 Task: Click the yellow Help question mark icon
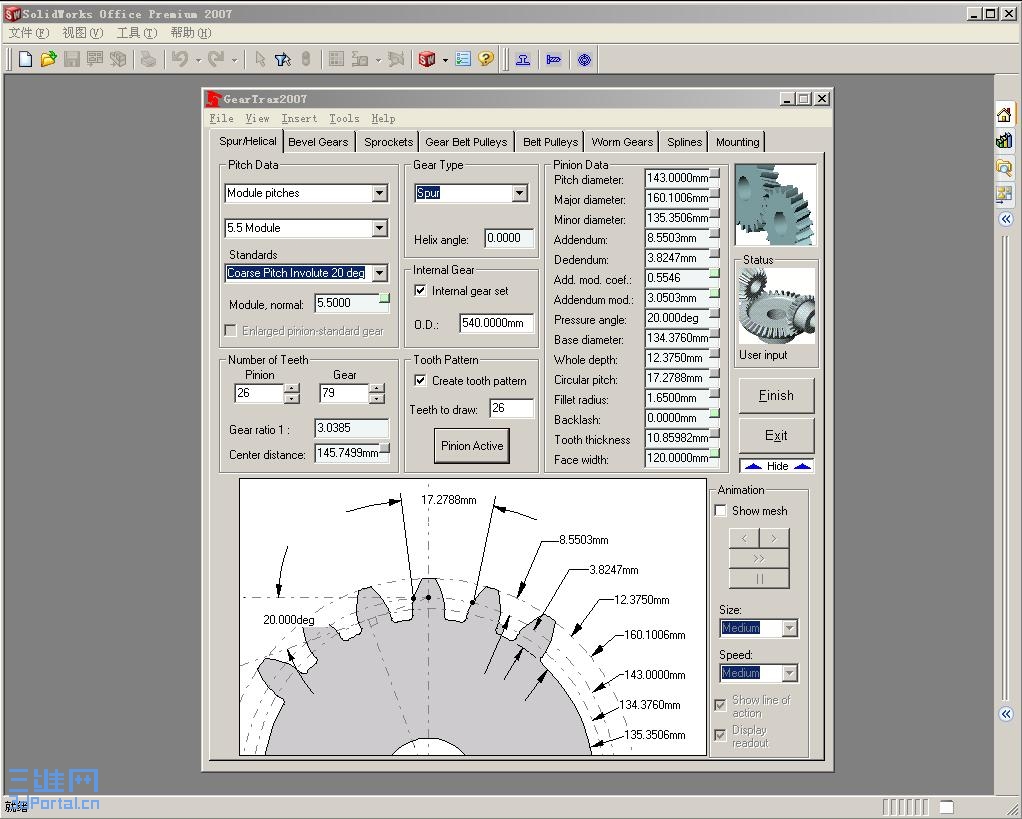pyautogui.click(x=486, y=59)
